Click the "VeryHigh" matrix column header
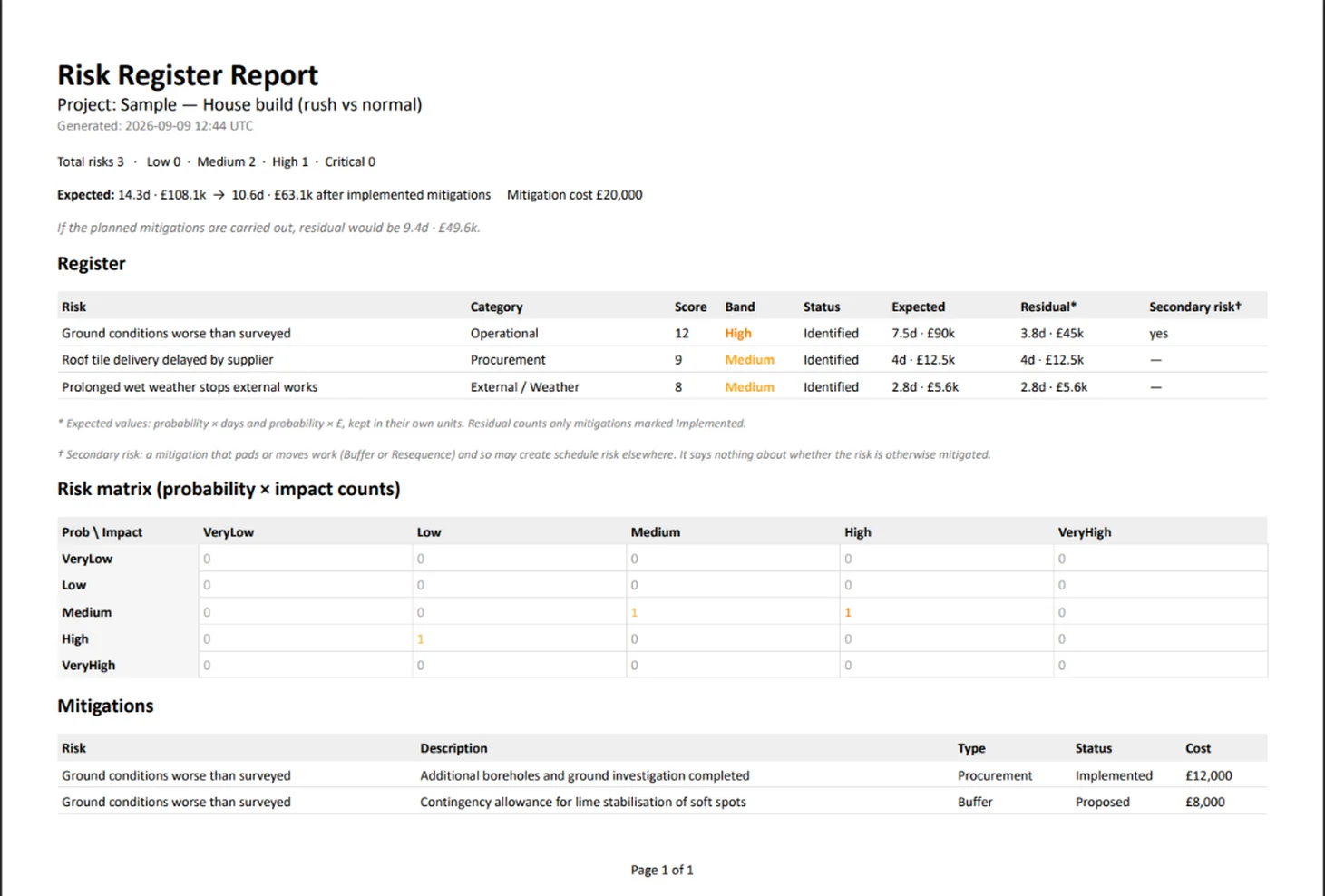Screen dimensions: 1325x896 pos(1085,532)
